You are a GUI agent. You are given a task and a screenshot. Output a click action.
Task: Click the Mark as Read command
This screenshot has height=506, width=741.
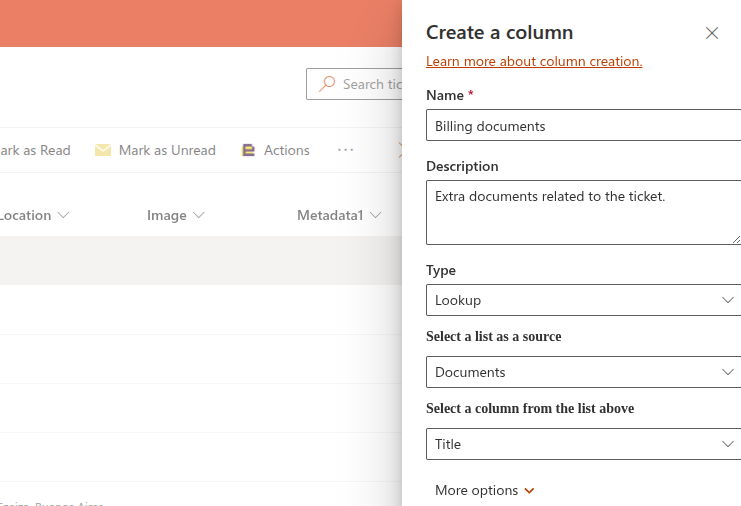[35, 150]
